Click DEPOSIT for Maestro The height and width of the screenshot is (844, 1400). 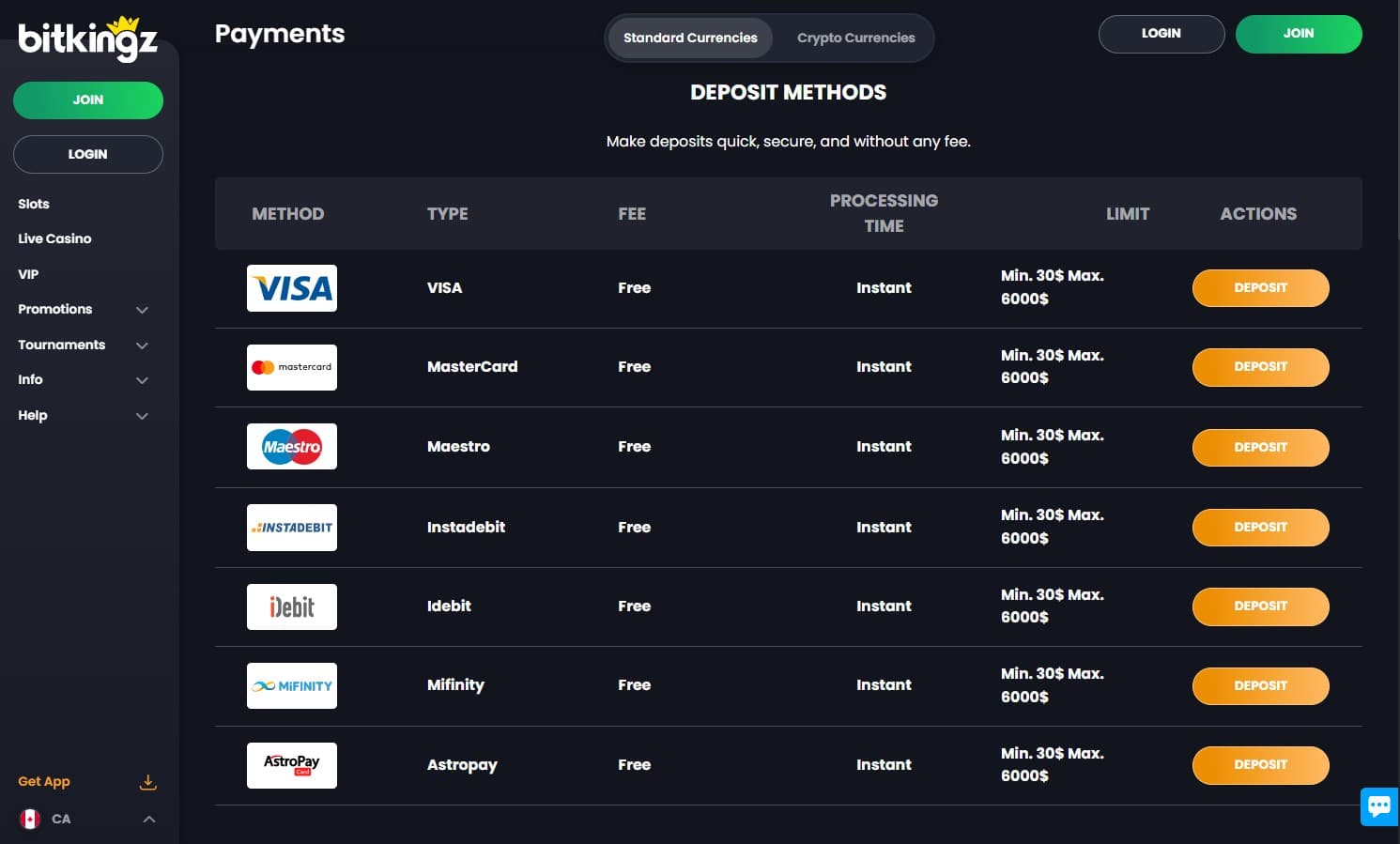(1261, 448)
